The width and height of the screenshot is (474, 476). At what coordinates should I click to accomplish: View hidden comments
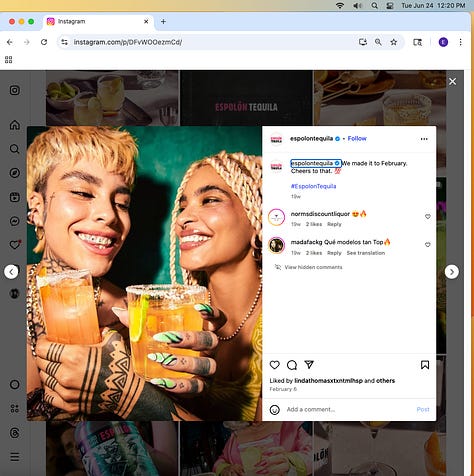point(313,267)
